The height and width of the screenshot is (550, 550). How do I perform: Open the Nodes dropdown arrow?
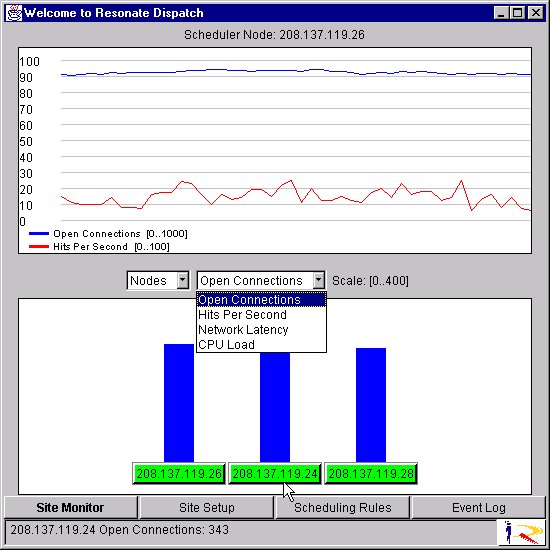coord(183,280)
